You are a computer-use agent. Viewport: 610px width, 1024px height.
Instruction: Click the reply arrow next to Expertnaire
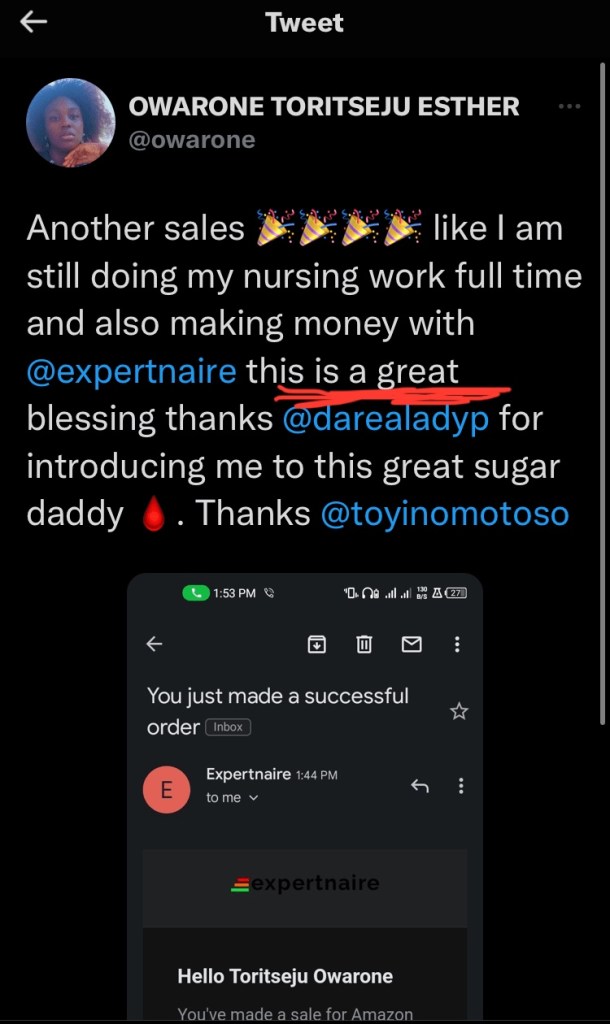pyautogui.click(x=420, y=786)
